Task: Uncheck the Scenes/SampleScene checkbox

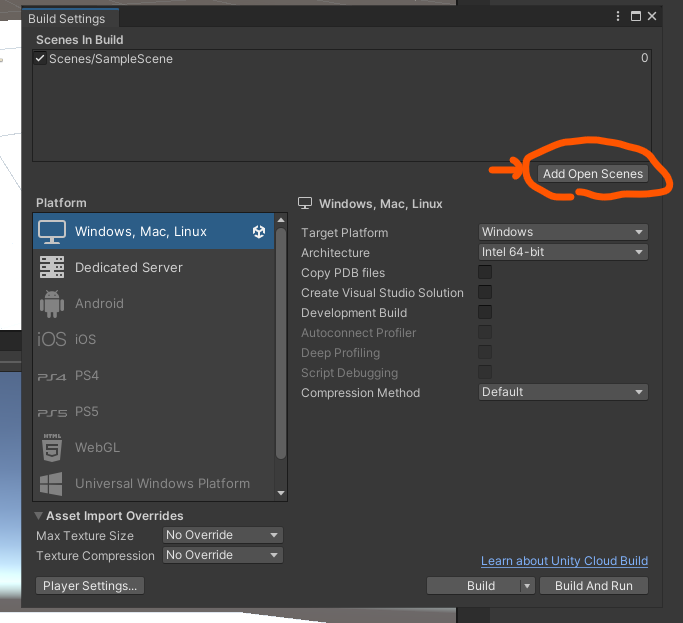Action: pyautogui.click(x=40, y=58)
